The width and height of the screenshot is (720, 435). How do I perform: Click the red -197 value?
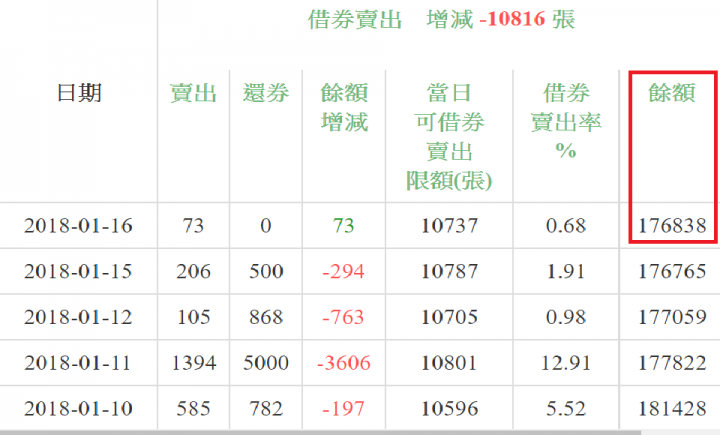coord(343,408)
